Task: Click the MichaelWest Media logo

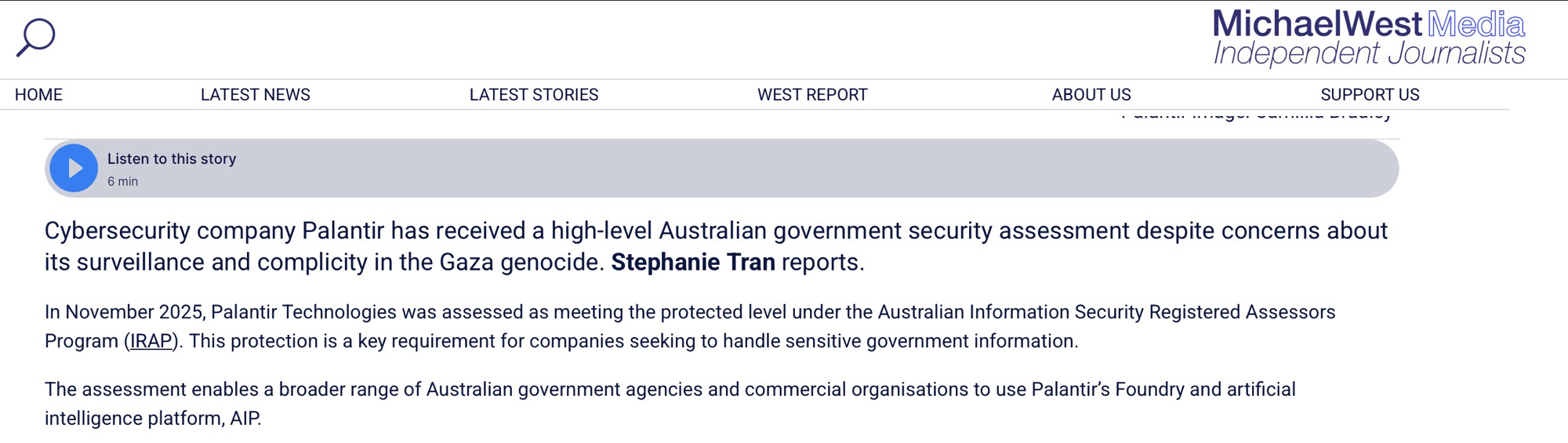Action: point(1368,25)
